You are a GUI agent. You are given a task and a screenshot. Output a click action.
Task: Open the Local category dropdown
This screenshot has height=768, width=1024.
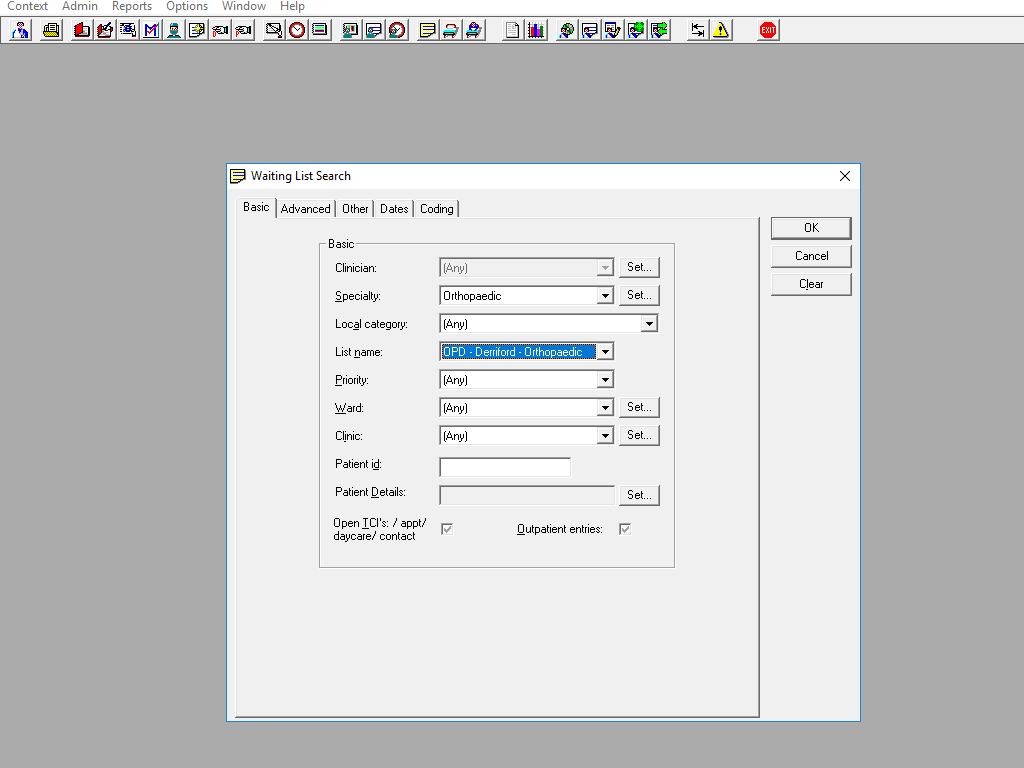coord(649,324)
